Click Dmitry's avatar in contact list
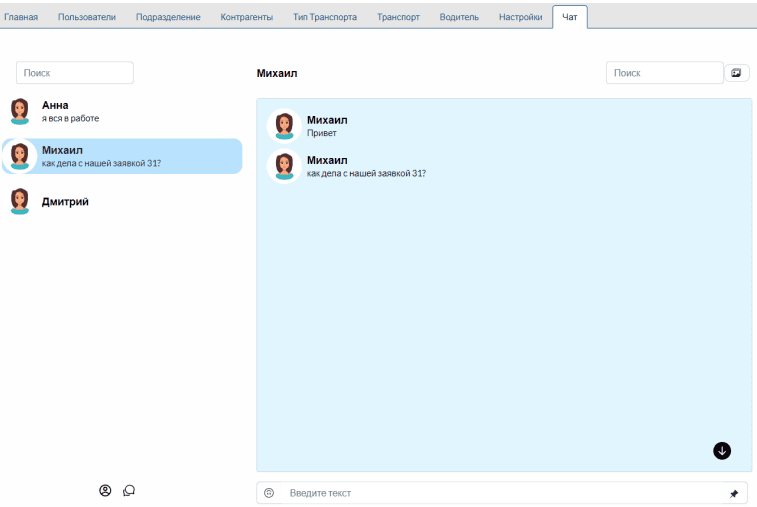This screenshot has height=507, width=757. (x=20, y=201)
